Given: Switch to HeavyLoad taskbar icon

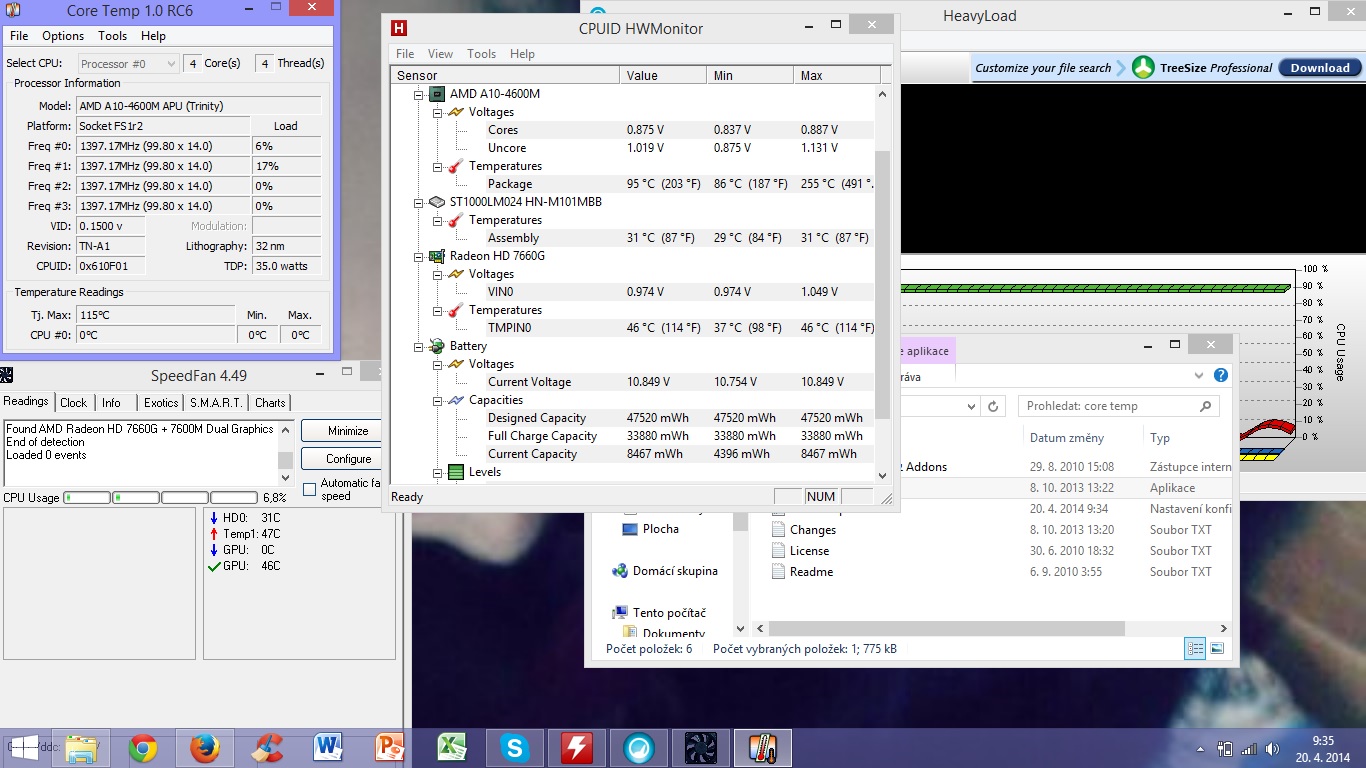Looking at the screenshot, I should pos(639,747).
